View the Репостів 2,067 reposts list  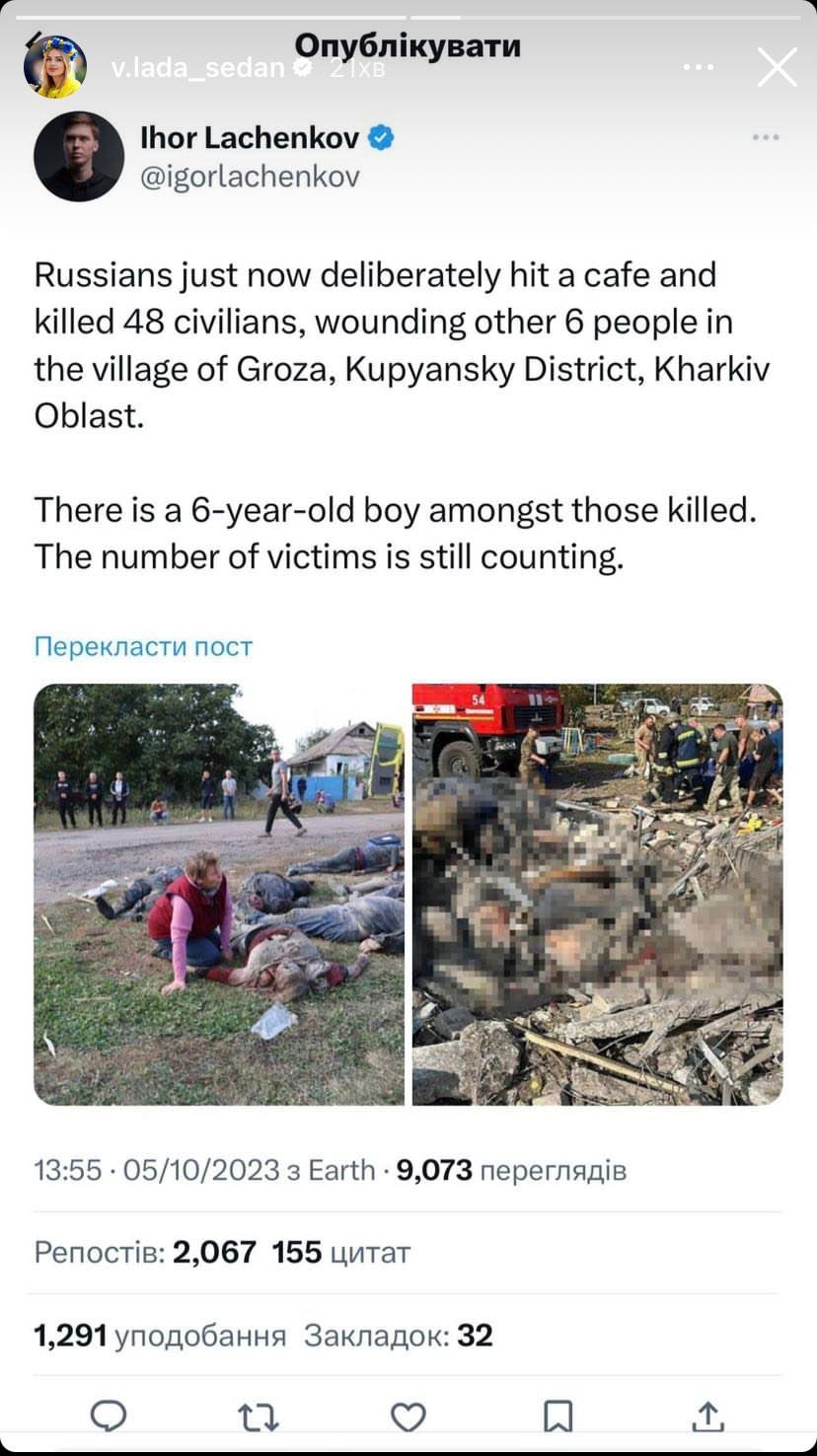point(145,1253)
